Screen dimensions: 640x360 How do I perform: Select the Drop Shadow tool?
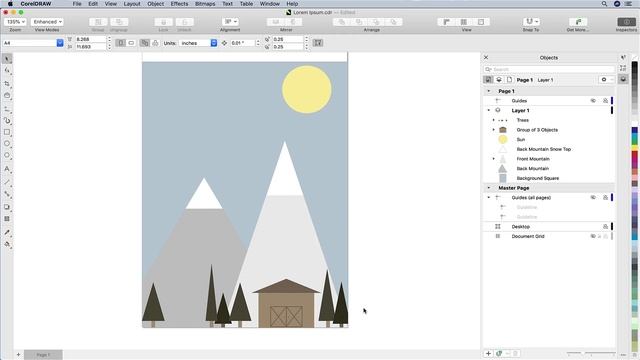click(x=7, y=207)
